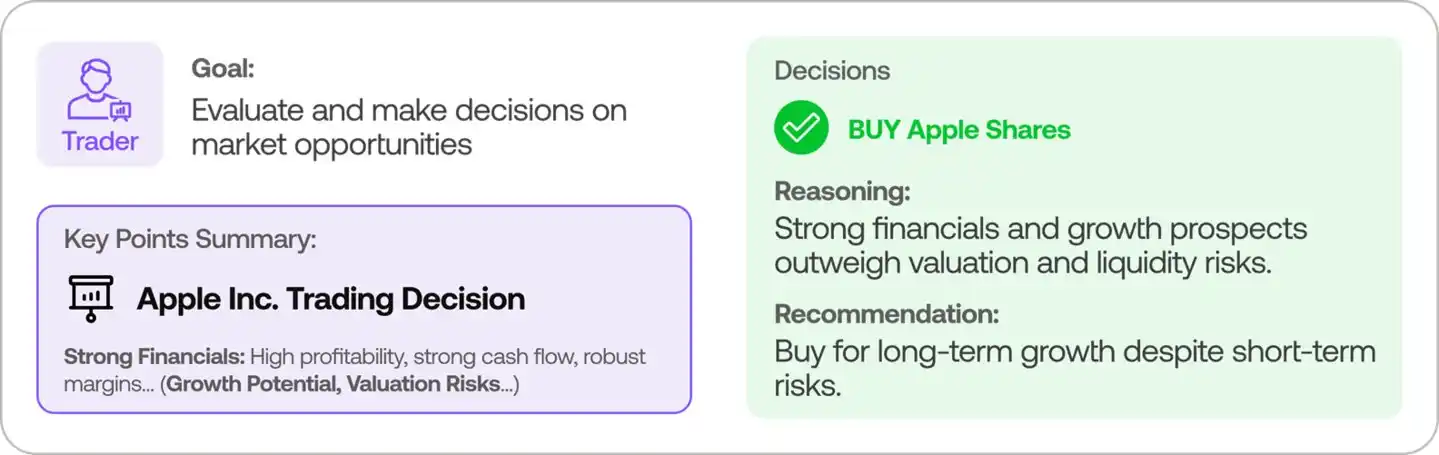Click the Trader person icon
The width and height of the screenshot is (1439, 455).
(x=100, y=91)
